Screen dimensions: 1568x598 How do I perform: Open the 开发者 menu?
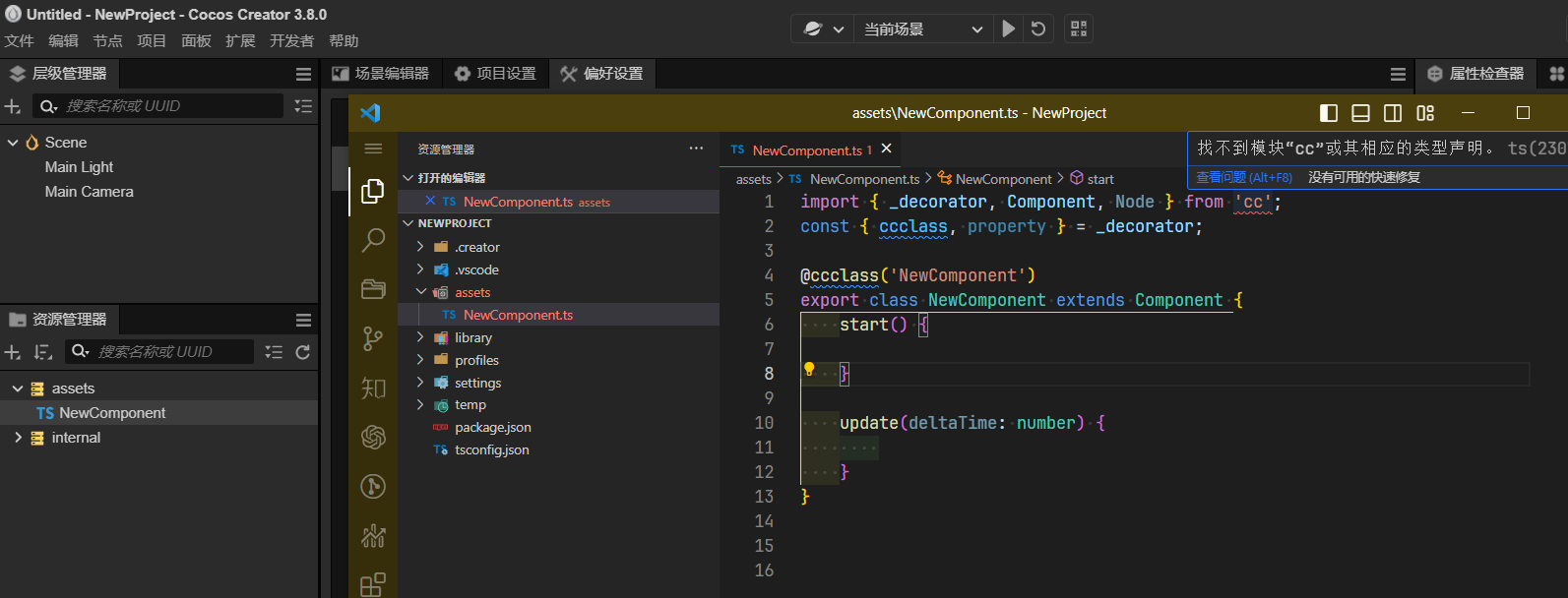click(291, 41)
